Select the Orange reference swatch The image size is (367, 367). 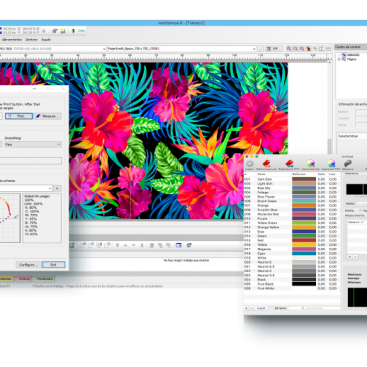(304, 205)
